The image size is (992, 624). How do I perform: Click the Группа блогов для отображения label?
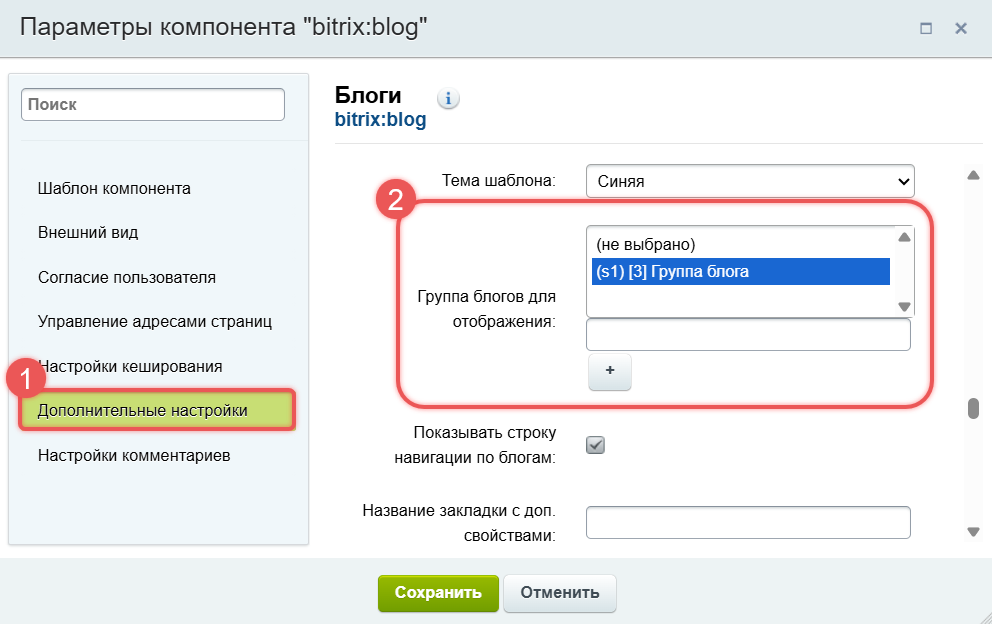487,309
